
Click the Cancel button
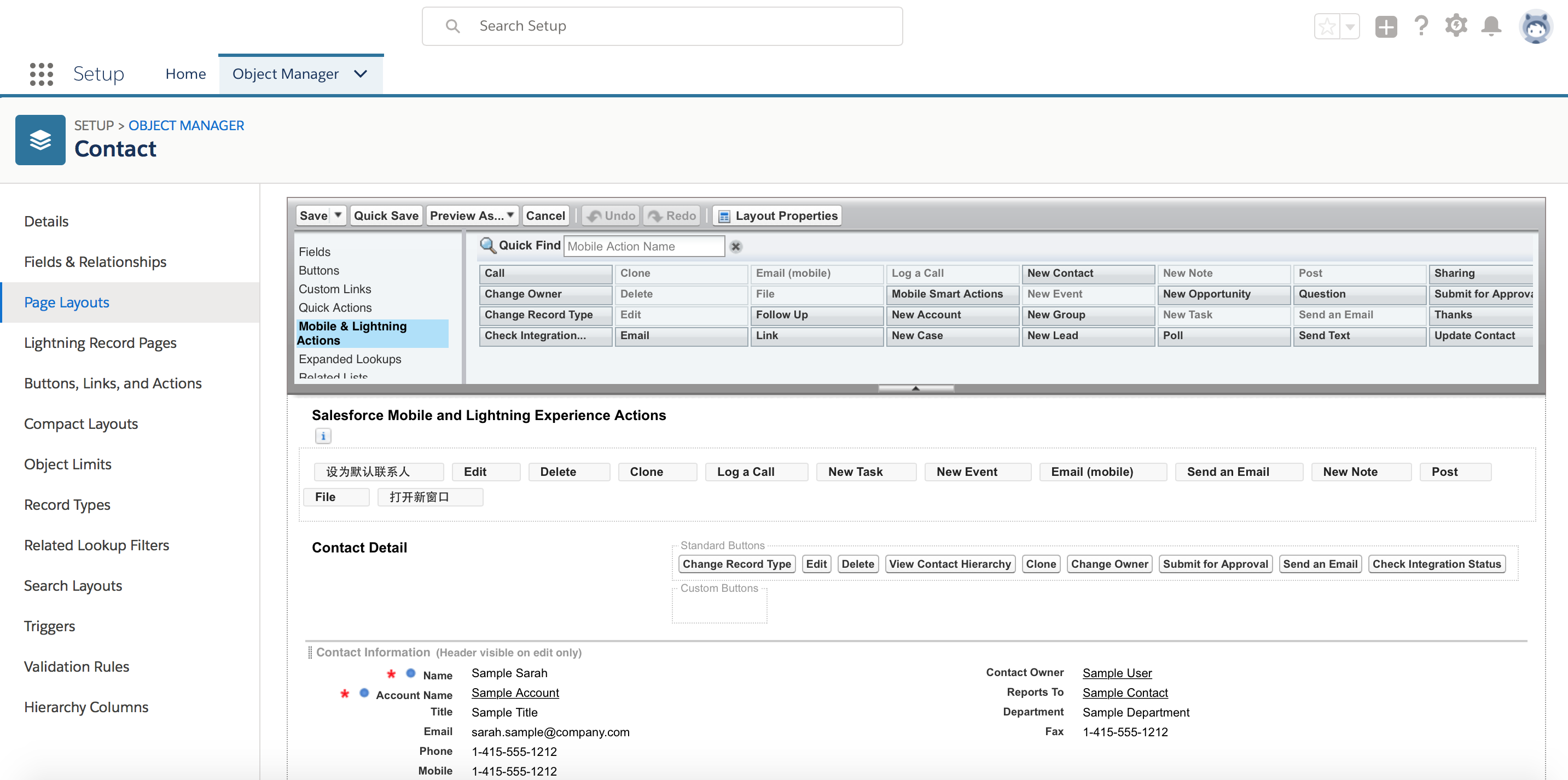click(x=545, y=216)
